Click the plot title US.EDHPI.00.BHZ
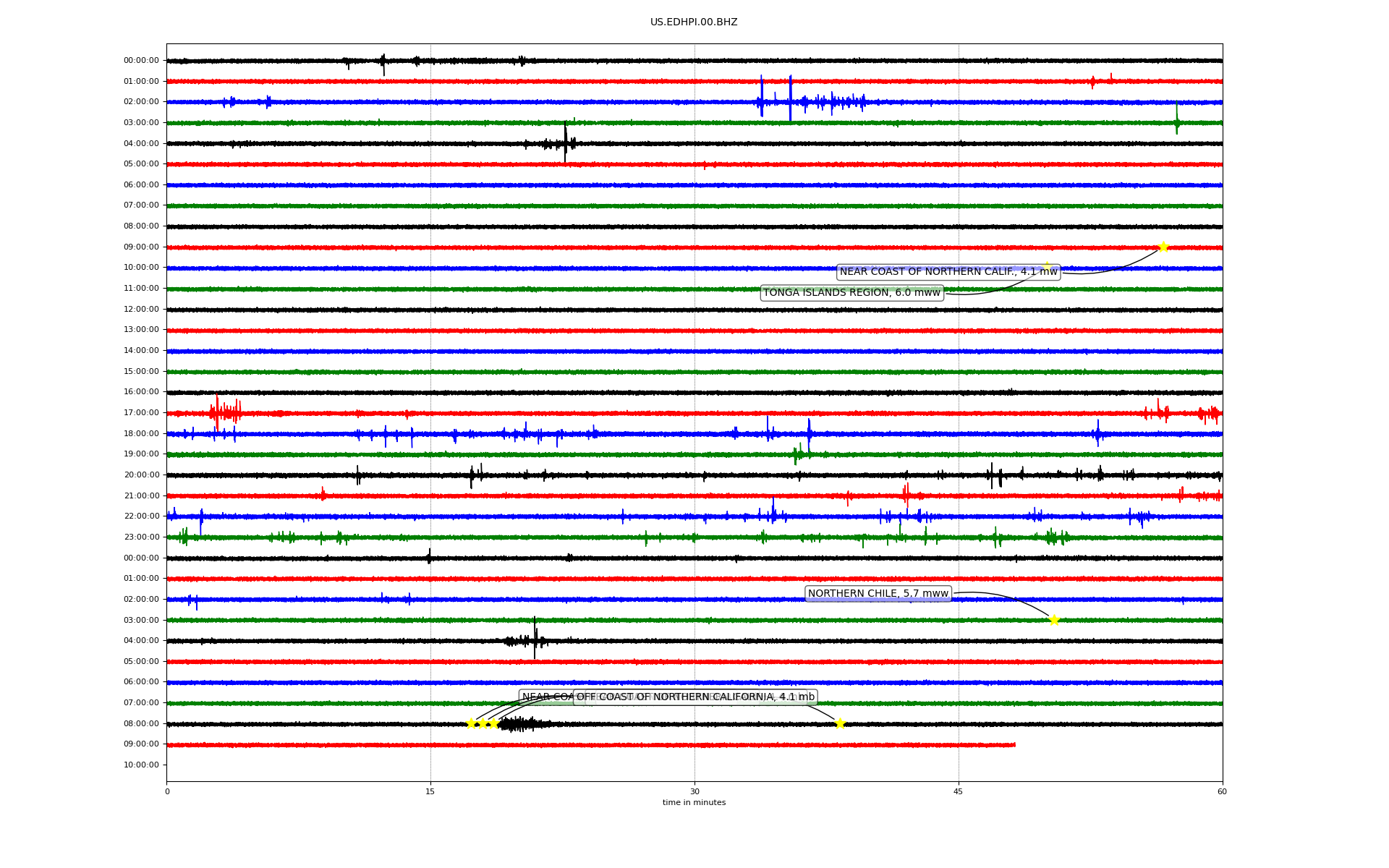 point(694,22)
